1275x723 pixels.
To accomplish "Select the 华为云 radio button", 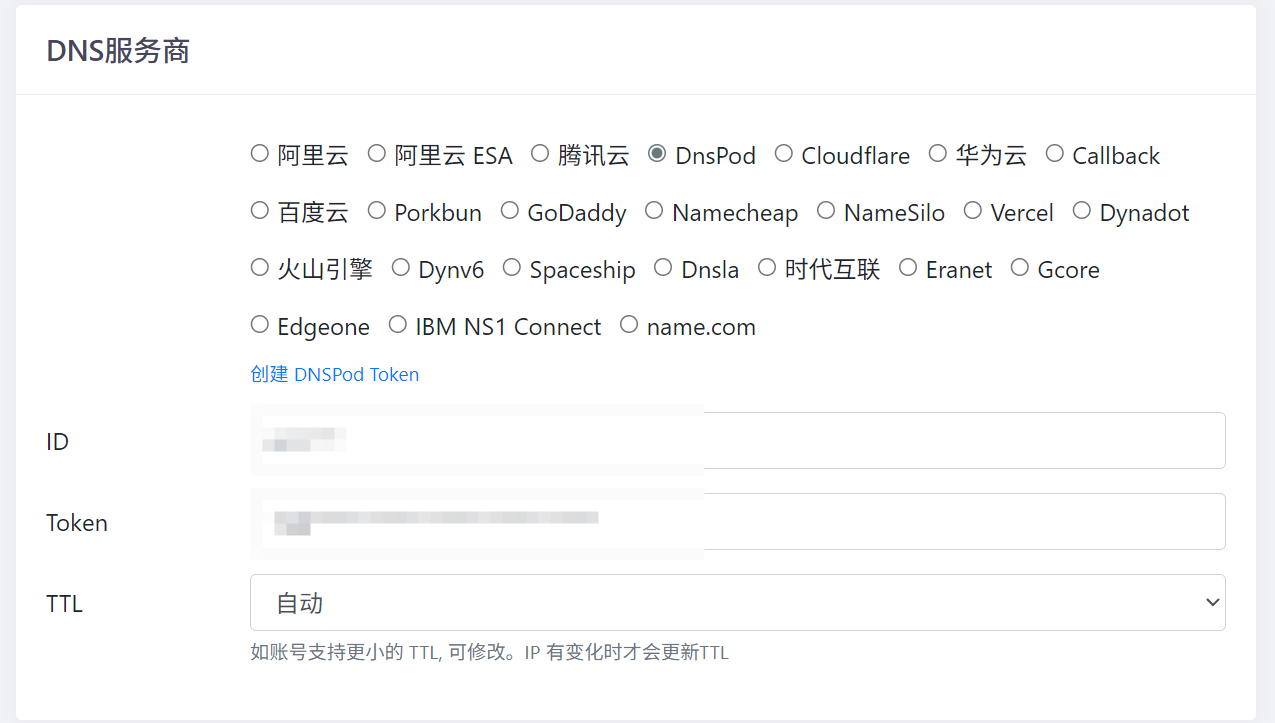I will tap(938, 154).
